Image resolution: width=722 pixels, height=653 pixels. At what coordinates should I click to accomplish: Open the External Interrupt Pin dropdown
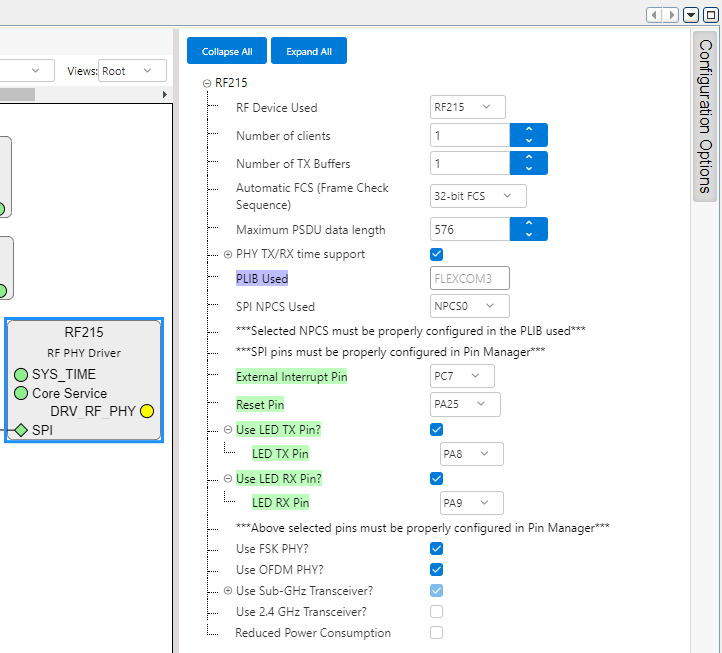[x=462, y=376]
